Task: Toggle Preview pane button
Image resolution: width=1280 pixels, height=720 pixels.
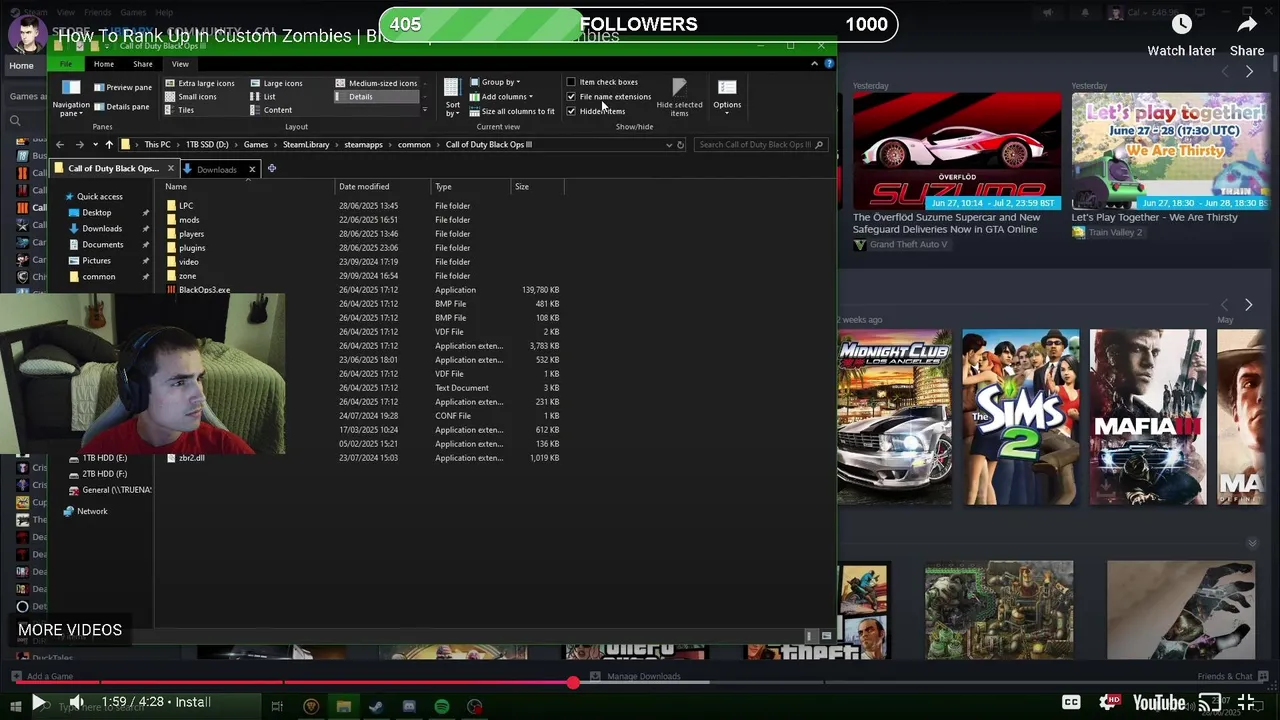Action: point(123,87)
